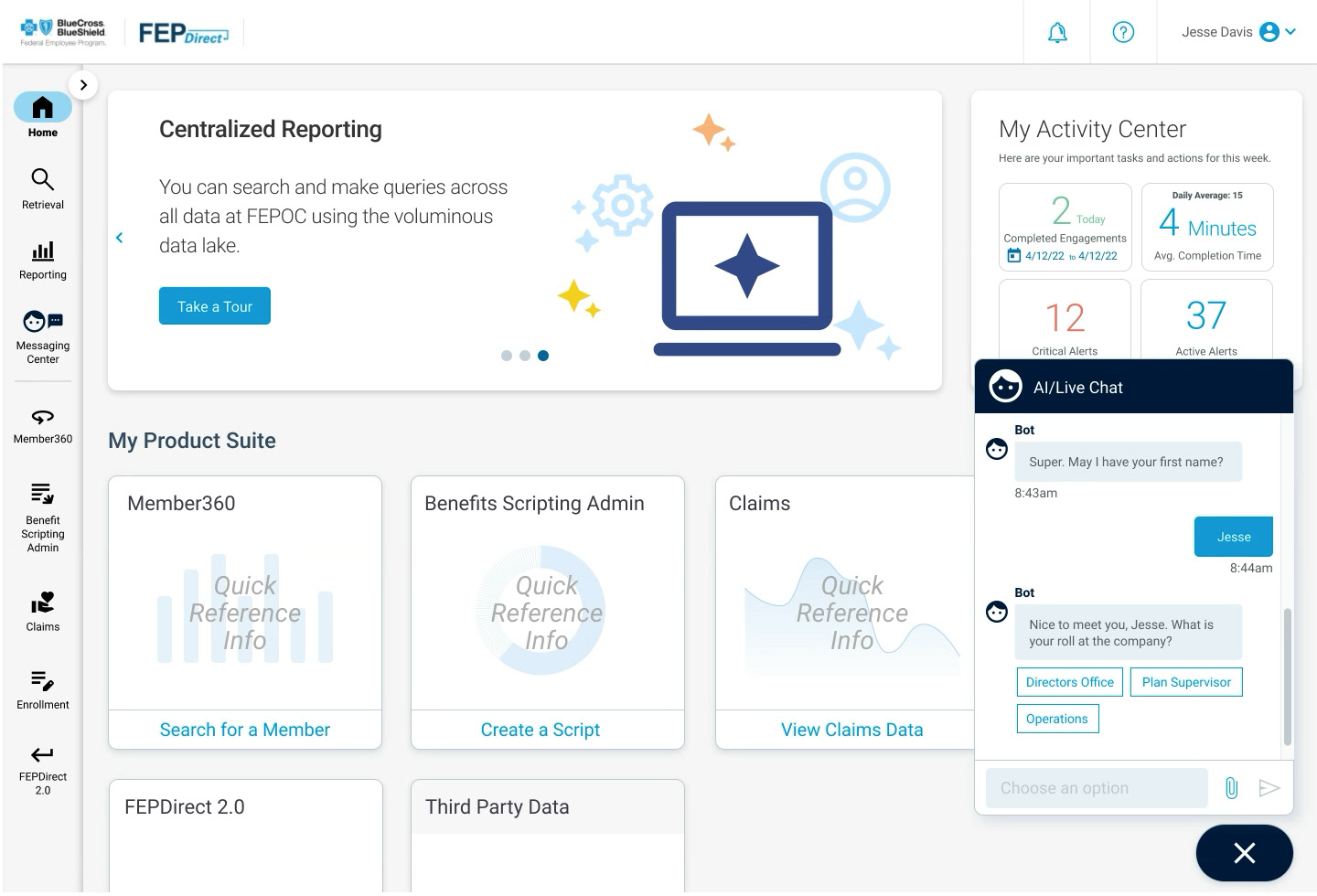Click the Create a Script link
Image resolution: width=1317 pixels, height=896 pixels.
541,730
